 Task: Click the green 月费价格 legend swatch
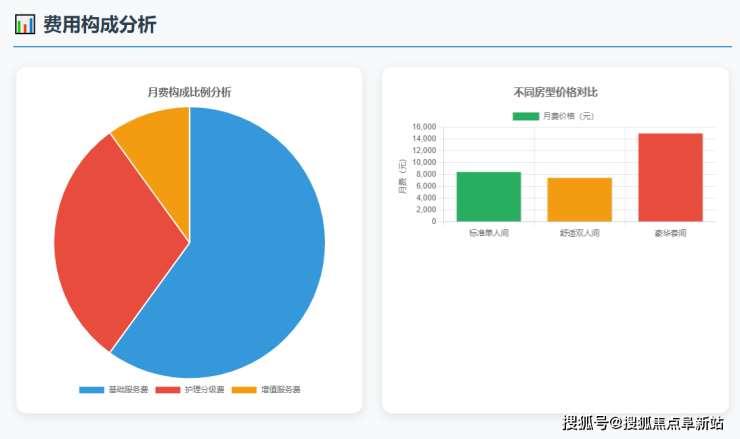tap(525, 116)
